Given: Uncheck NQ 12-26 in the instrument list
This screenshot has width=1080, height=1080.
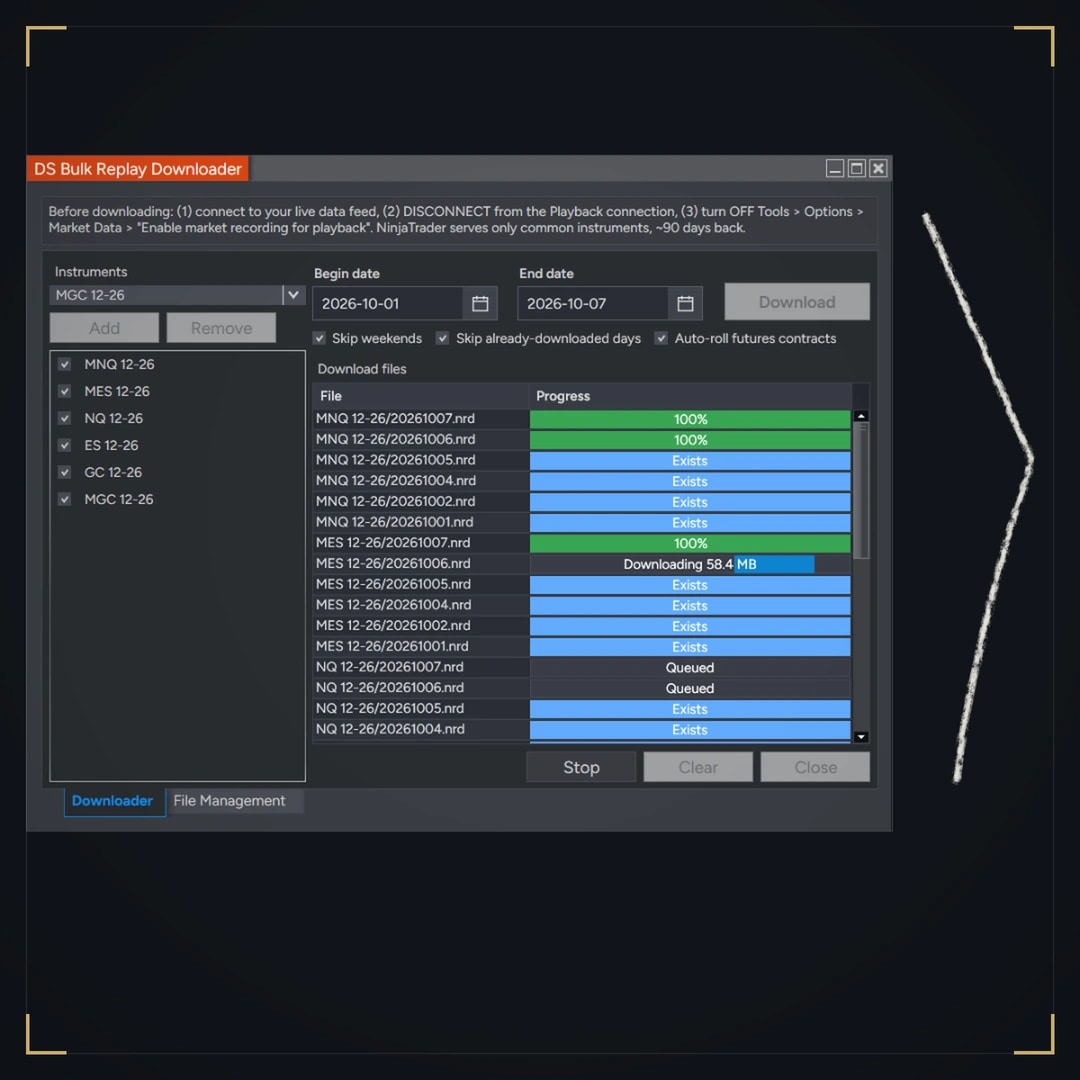Looking at the screenshot, I should [x=65, y=418].
